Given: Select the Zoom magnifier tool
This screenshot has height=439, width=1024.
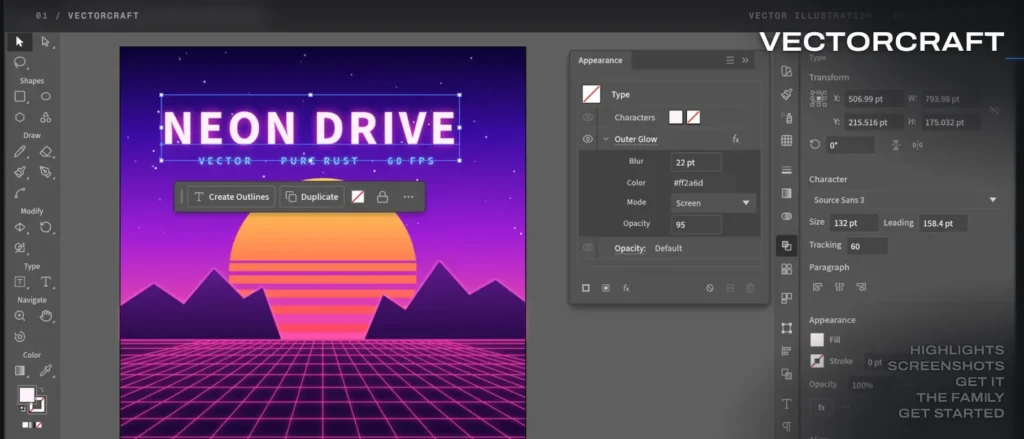Looking at the screenshot, I should [x=20, y=316].
